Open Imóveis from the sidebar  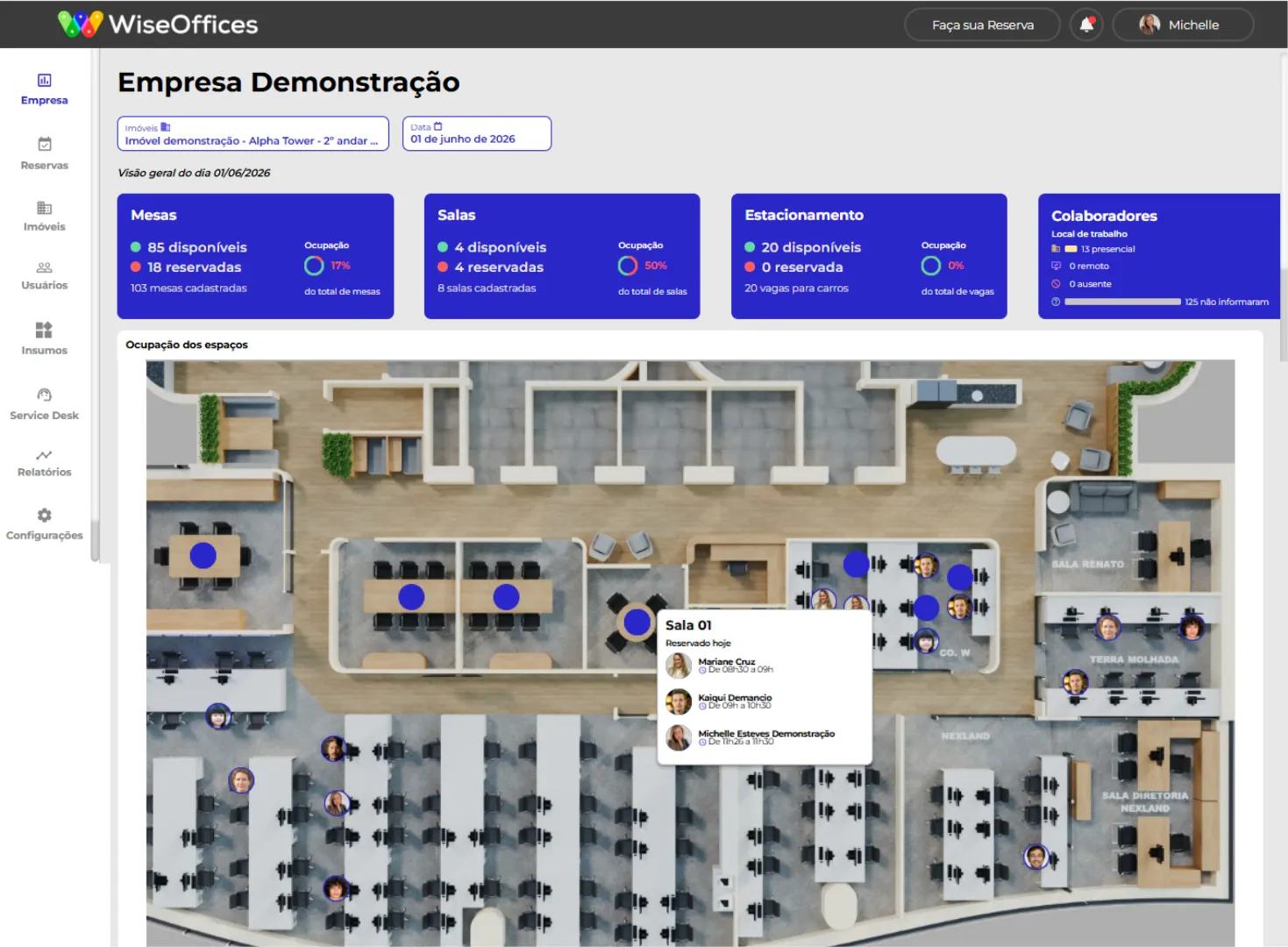44,216
